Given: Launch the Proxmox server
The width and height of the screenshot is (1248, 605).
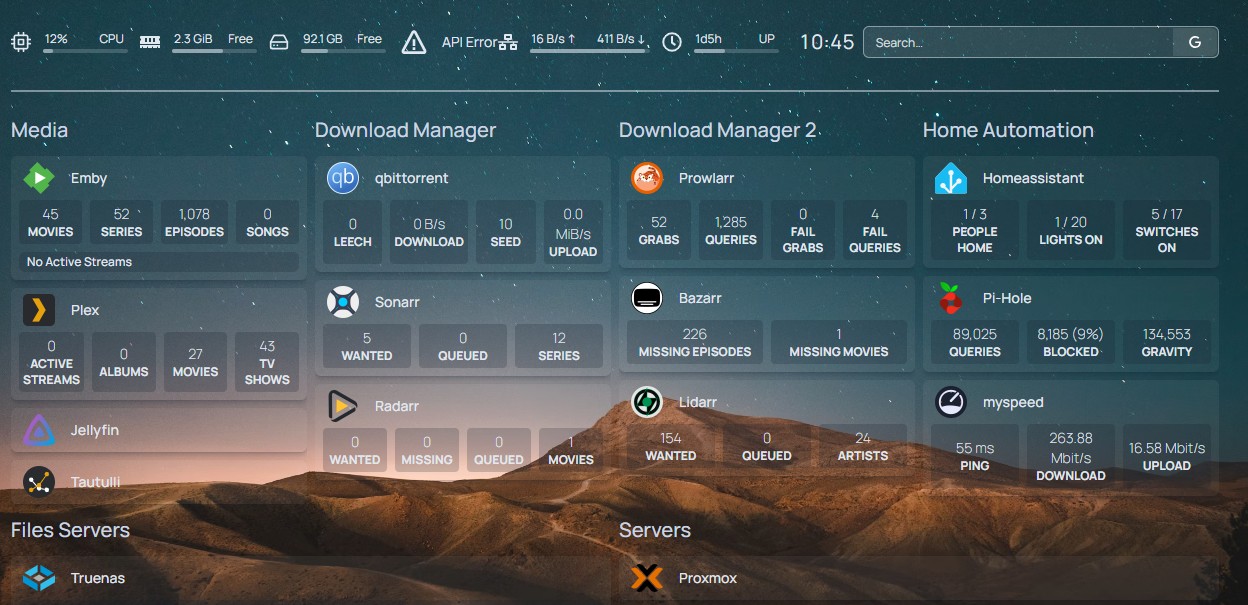Looking at the screenshot, I should tap(709, 578).
